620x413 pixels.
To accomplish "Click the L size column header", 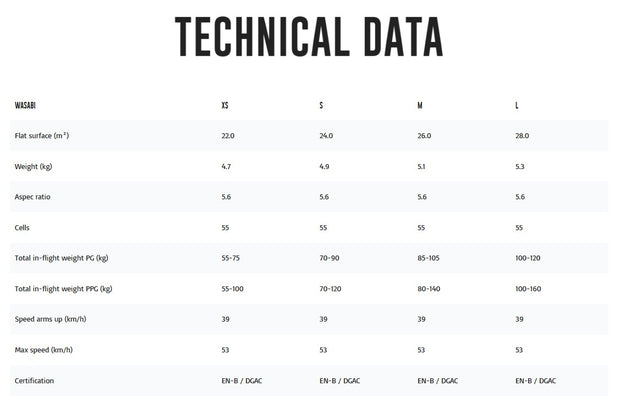I will pyautogui.click(x=517, y=105).
